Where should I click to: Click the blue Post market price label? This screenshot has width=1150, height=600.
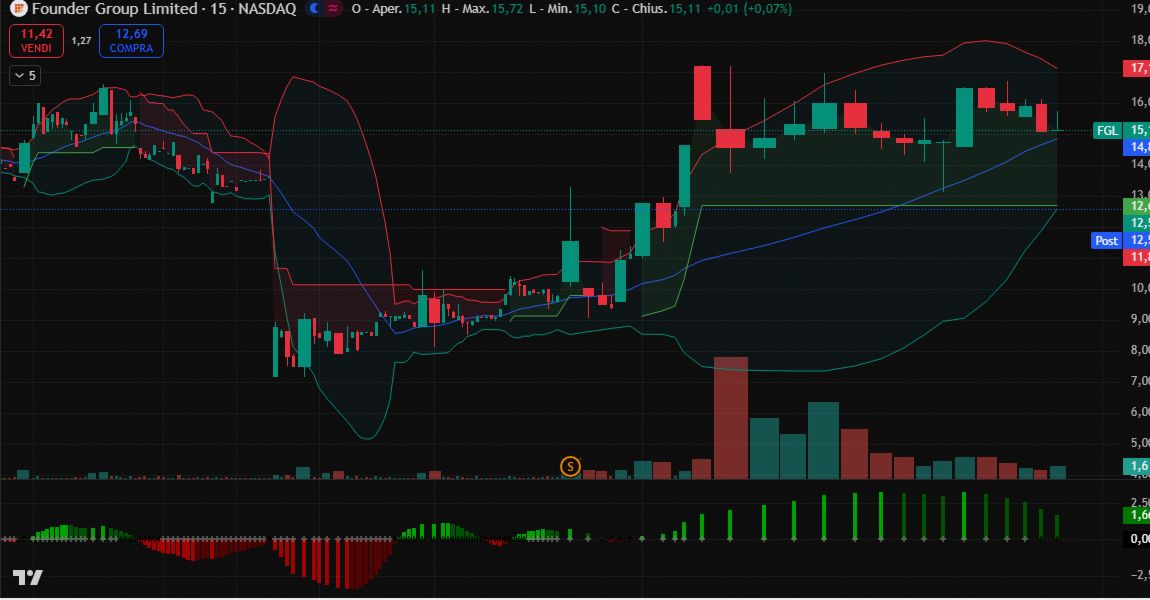point(1105,241)
